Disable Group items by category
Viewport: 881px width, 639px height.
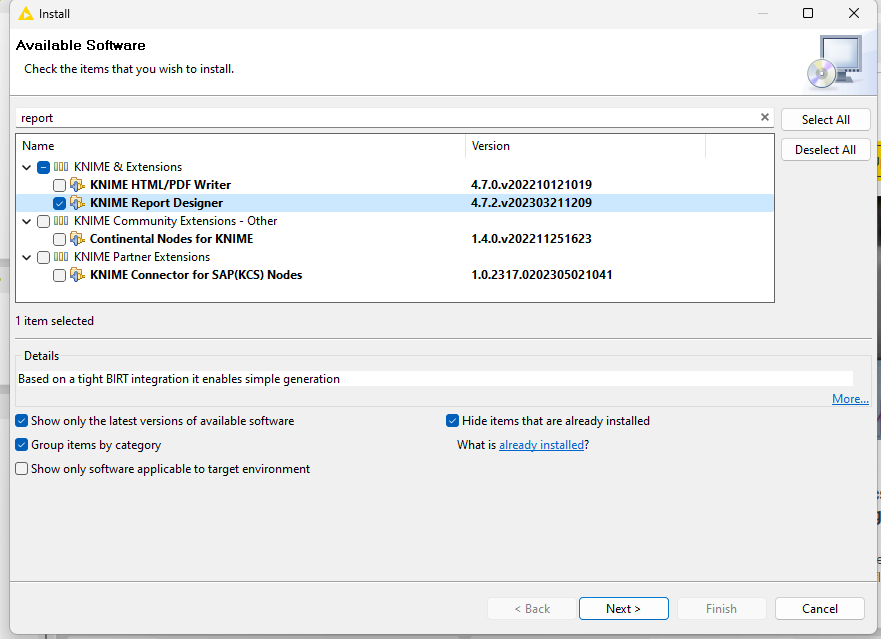click(22, 445)
